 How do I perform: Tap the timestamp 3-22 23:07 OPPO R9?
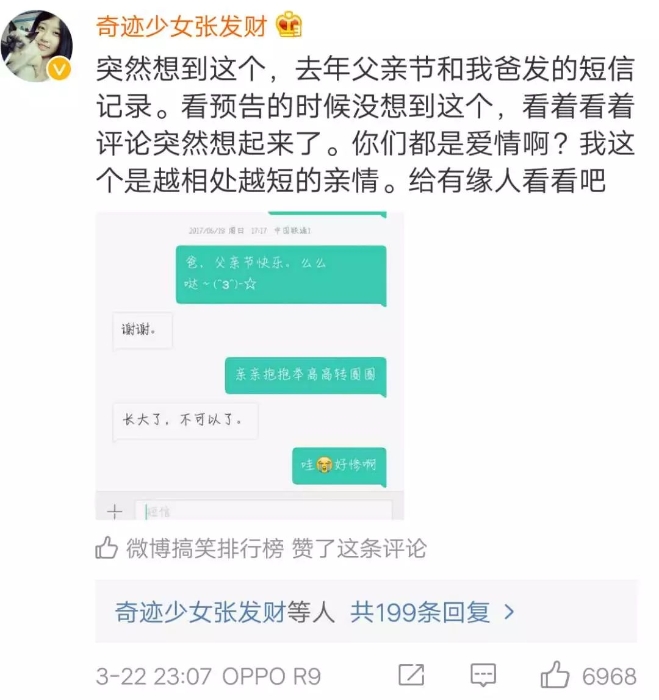pos(209,676)
